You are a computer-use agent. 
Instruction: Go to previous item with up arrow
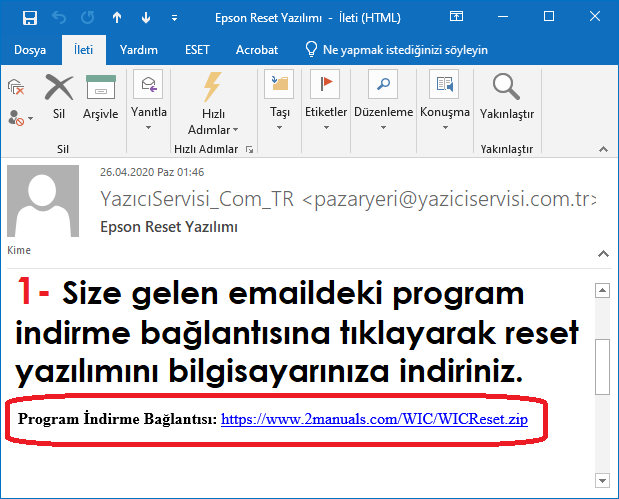click(117, 18)
